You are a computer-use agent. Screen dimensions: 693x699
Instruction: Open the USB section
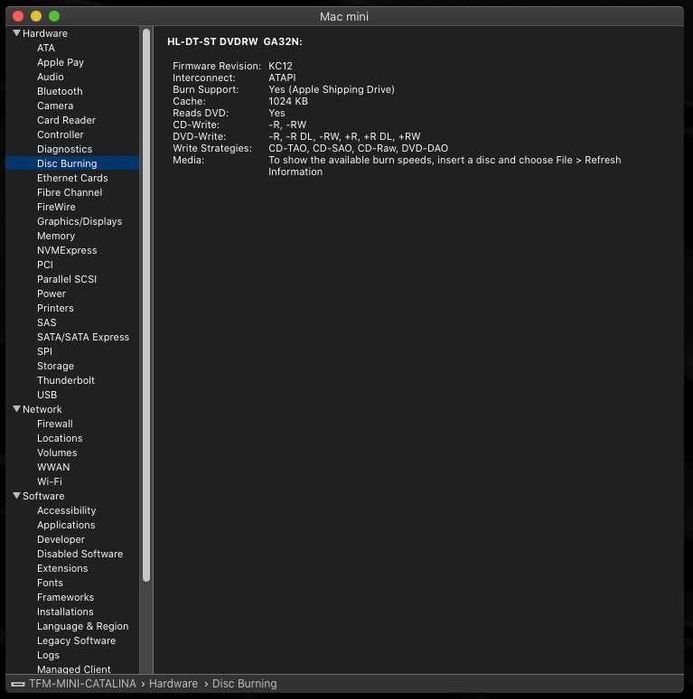coord(47,395)
